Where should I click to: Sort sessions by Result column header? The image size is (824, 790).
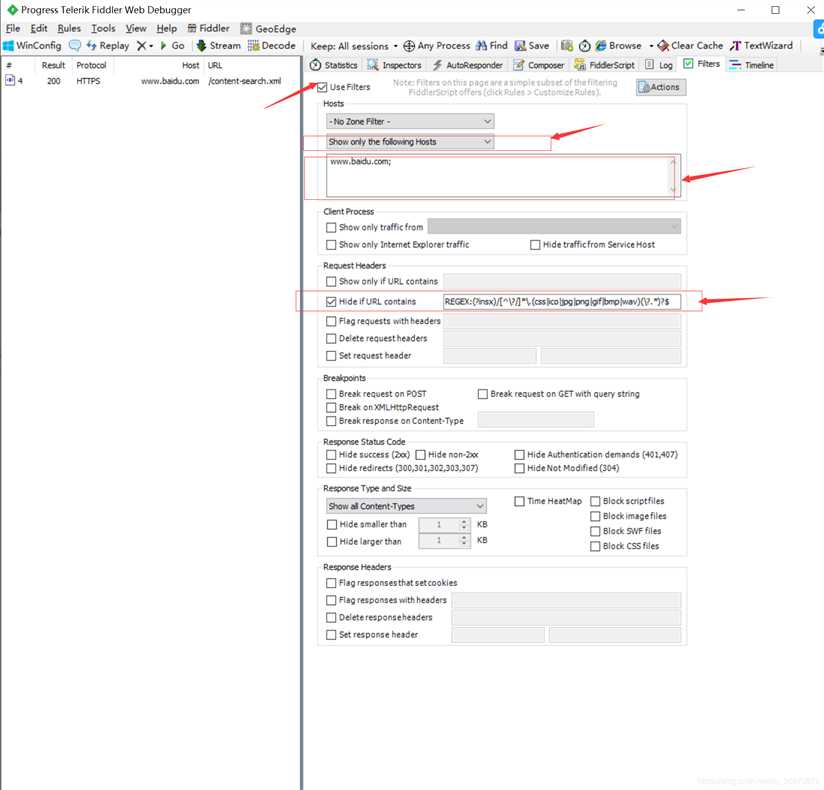point(53,65)
